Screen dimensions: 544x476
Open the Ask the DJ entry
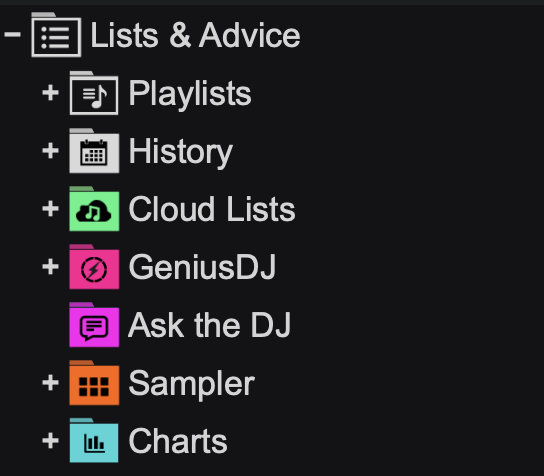click(x=210, y=325)
